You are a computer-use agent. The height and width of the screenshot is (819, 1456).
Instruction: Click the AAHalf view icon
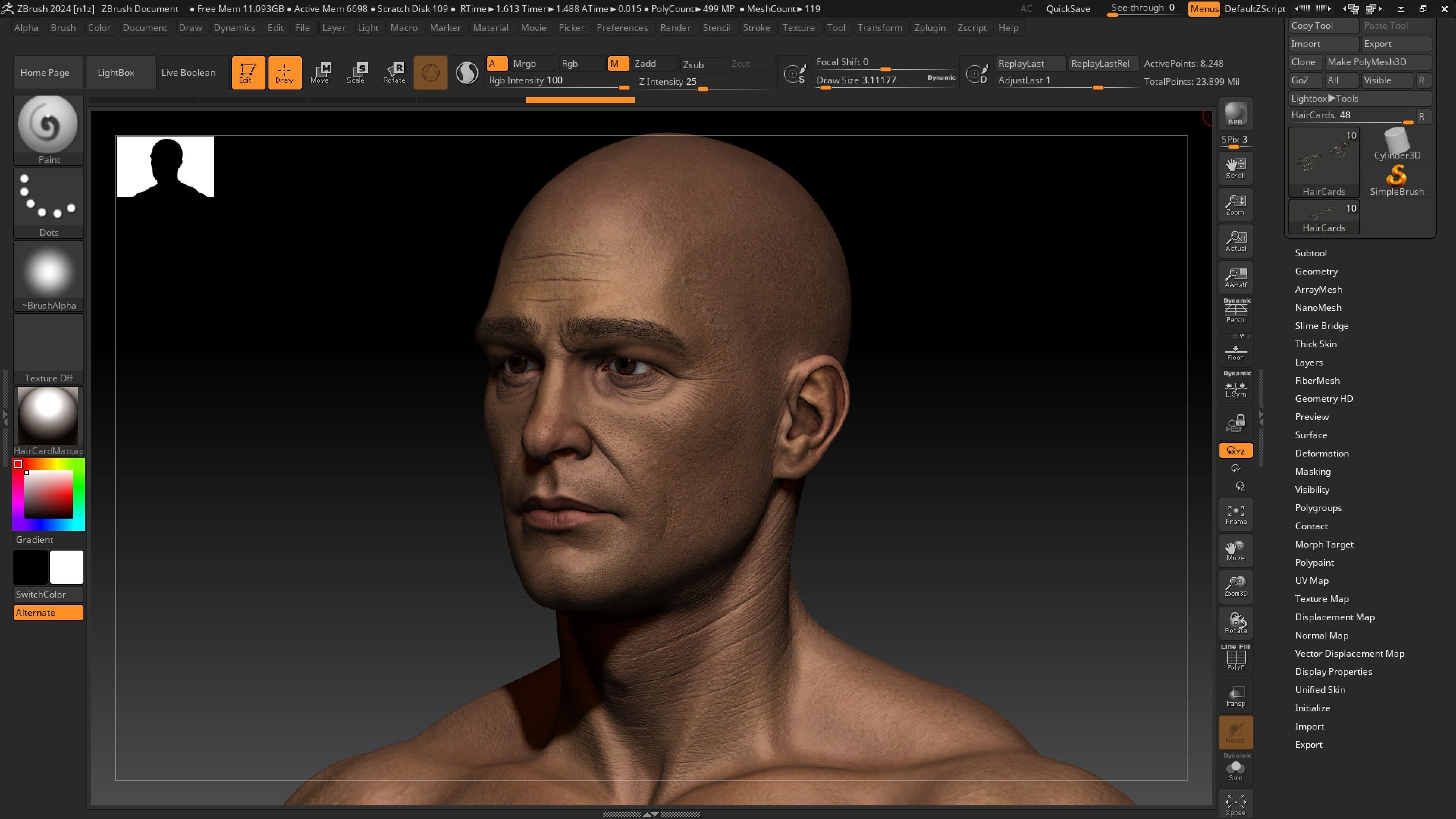pos(1236,277)
